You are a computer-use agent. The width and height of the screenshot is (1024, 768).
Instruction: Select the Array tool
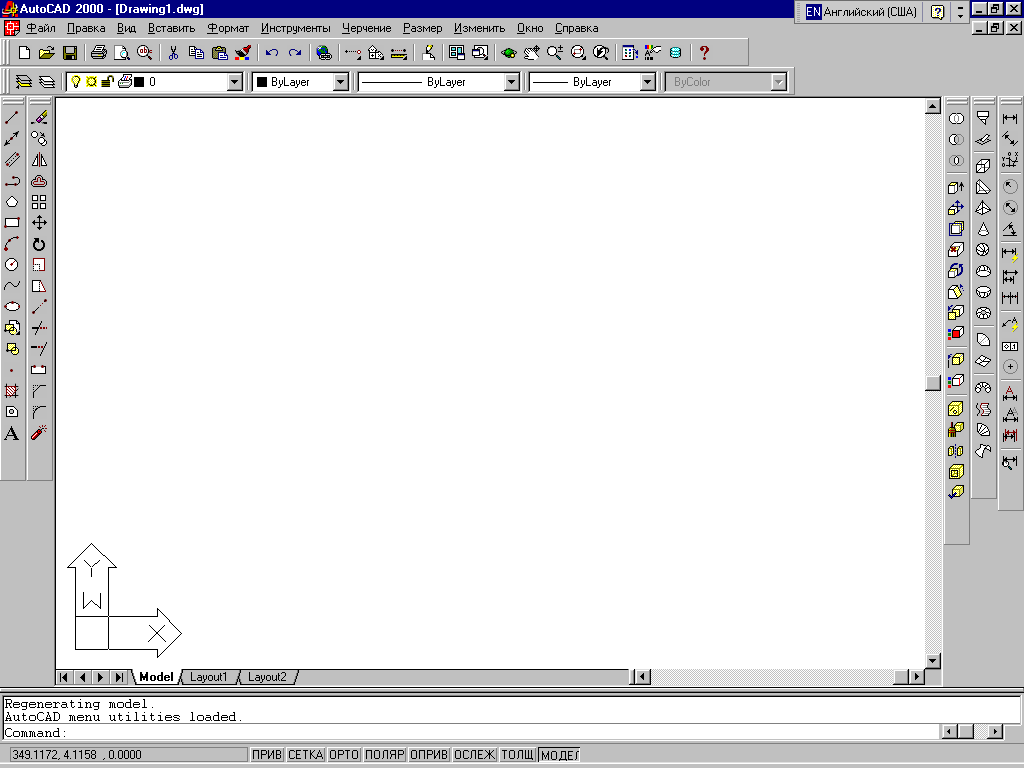click(39, 202)
